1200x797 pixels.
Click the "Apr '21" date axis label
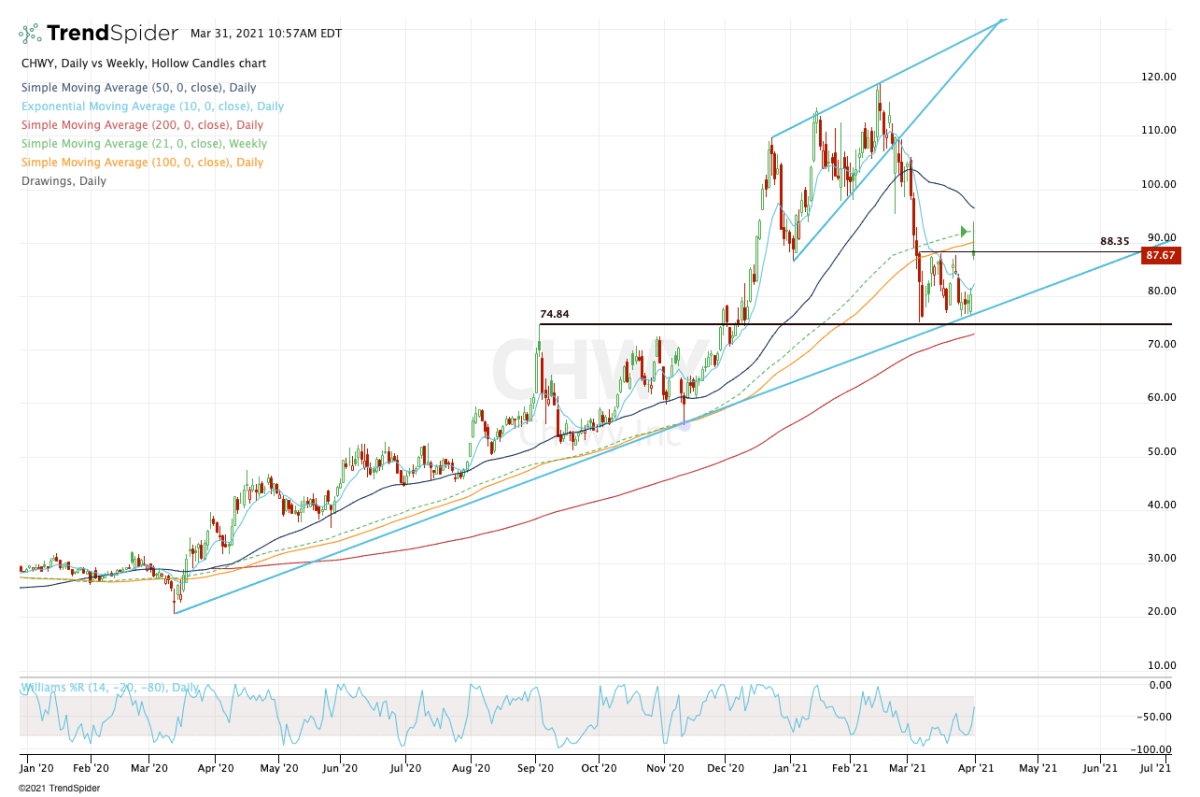click(974, 770)
